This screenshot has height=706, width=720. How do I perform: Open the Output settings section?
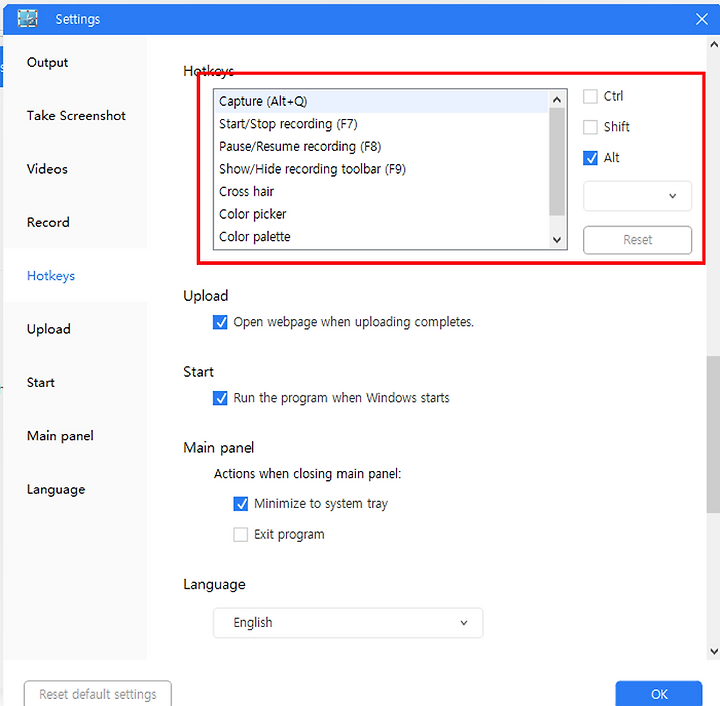click(x=47, y=62)
